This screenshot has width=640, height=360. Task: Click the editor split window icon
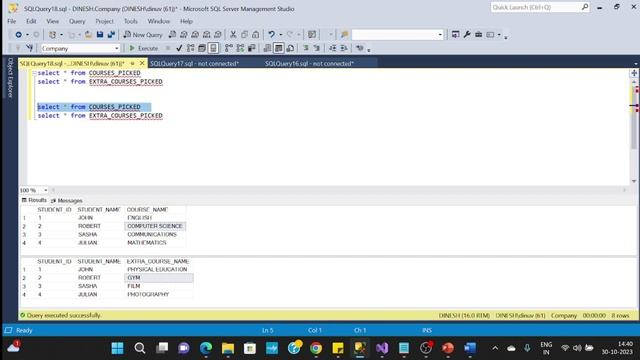point(634,73)
